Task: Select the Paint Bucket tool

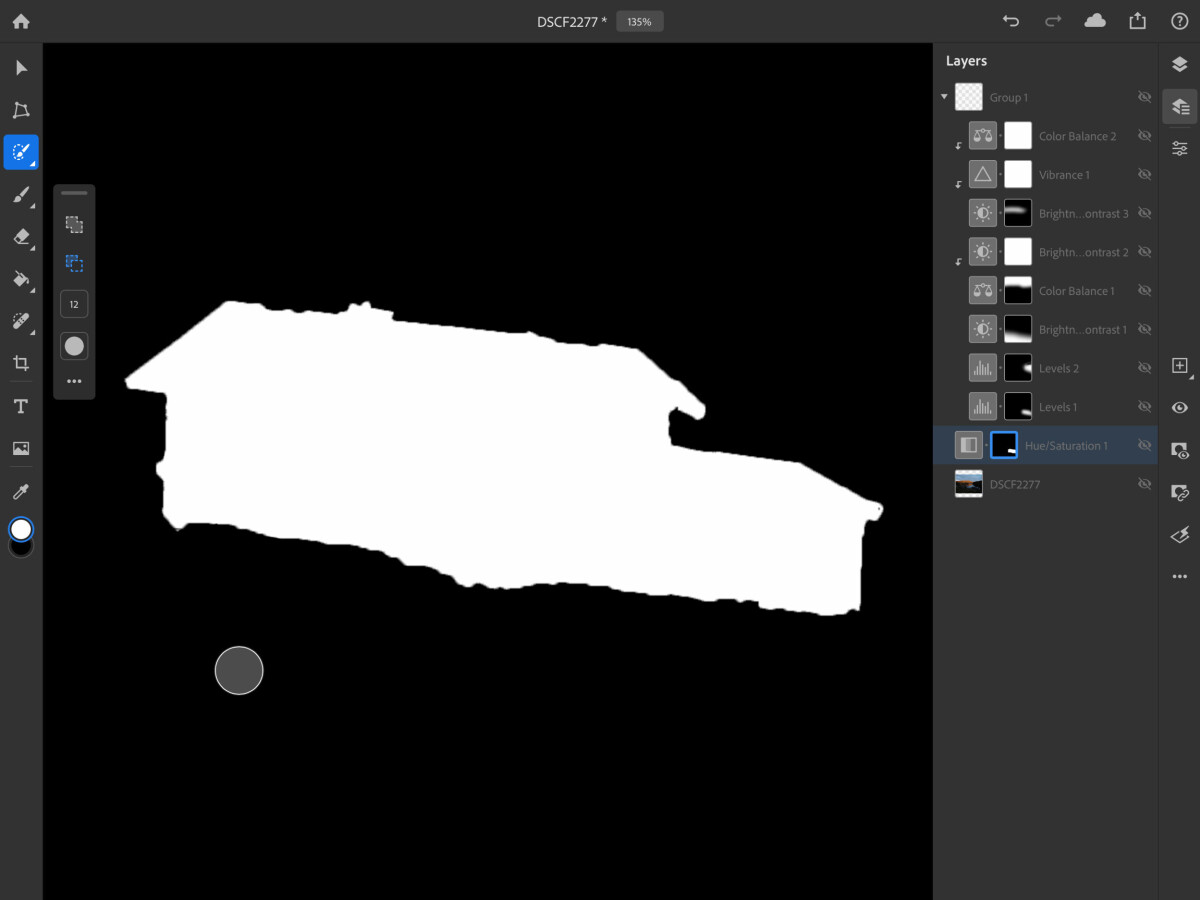Action: [x=21, y=279]
